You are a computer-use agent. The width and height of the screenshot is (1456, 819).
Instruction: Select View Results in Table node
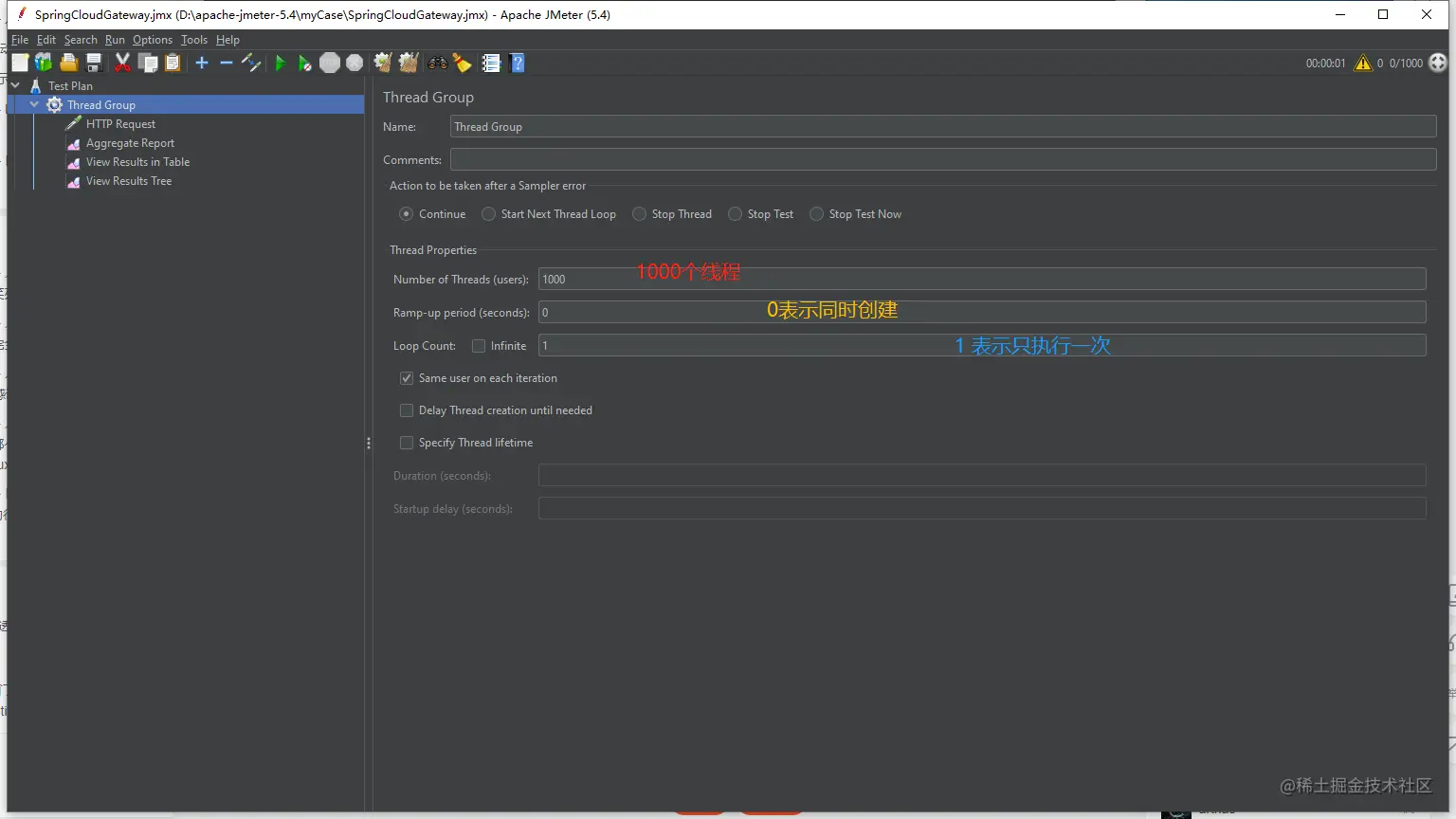pyautogui.click(x=137, y=162)
